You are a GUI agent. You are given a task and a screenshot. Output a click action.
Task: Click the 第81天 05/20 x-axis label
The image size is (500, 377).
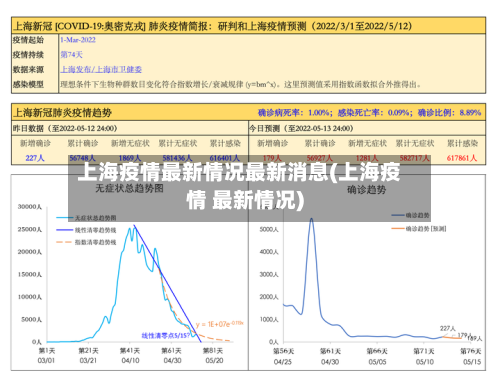tap(214, 356)
